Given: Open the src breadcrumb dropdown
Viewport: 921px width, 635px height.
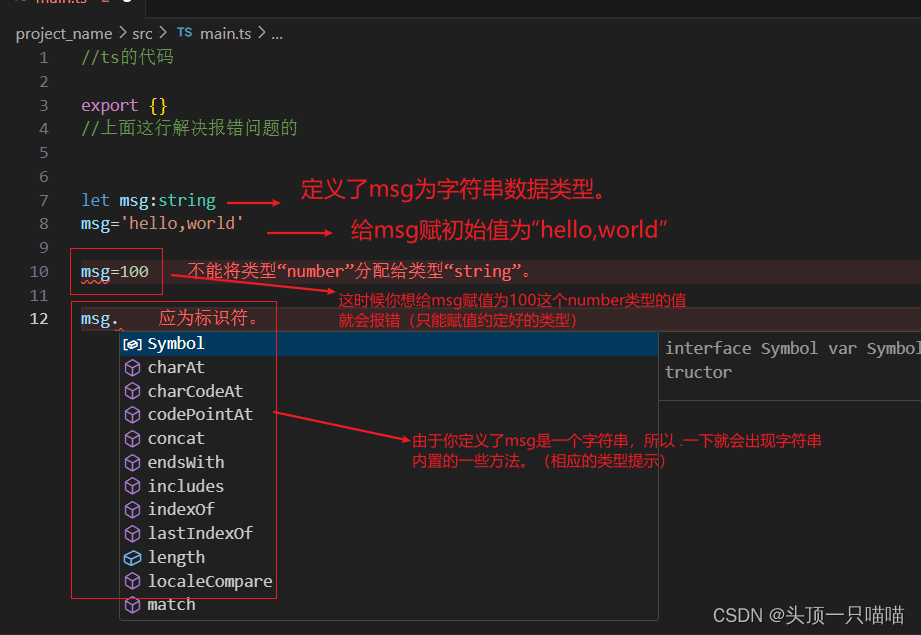Looking at the screenshot, I should point(141,33).
